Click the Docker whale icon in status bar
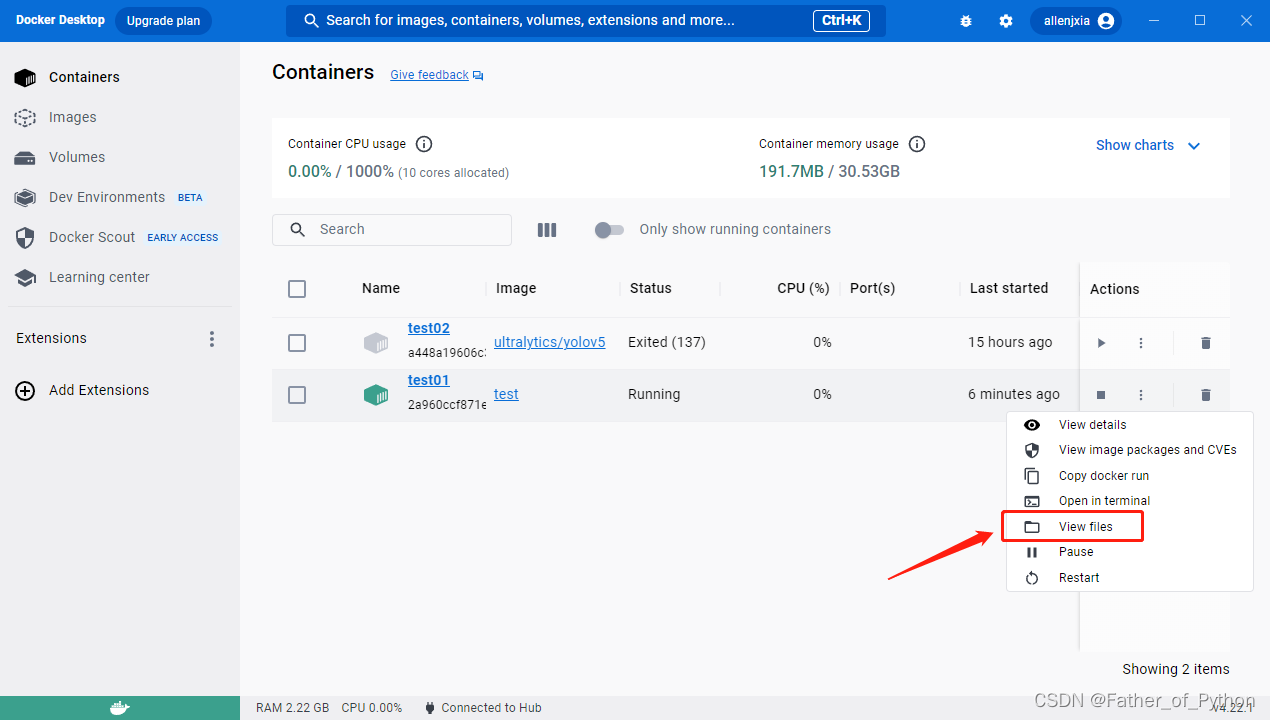This screenshot has height=720, width=1270. pos(119,708)
